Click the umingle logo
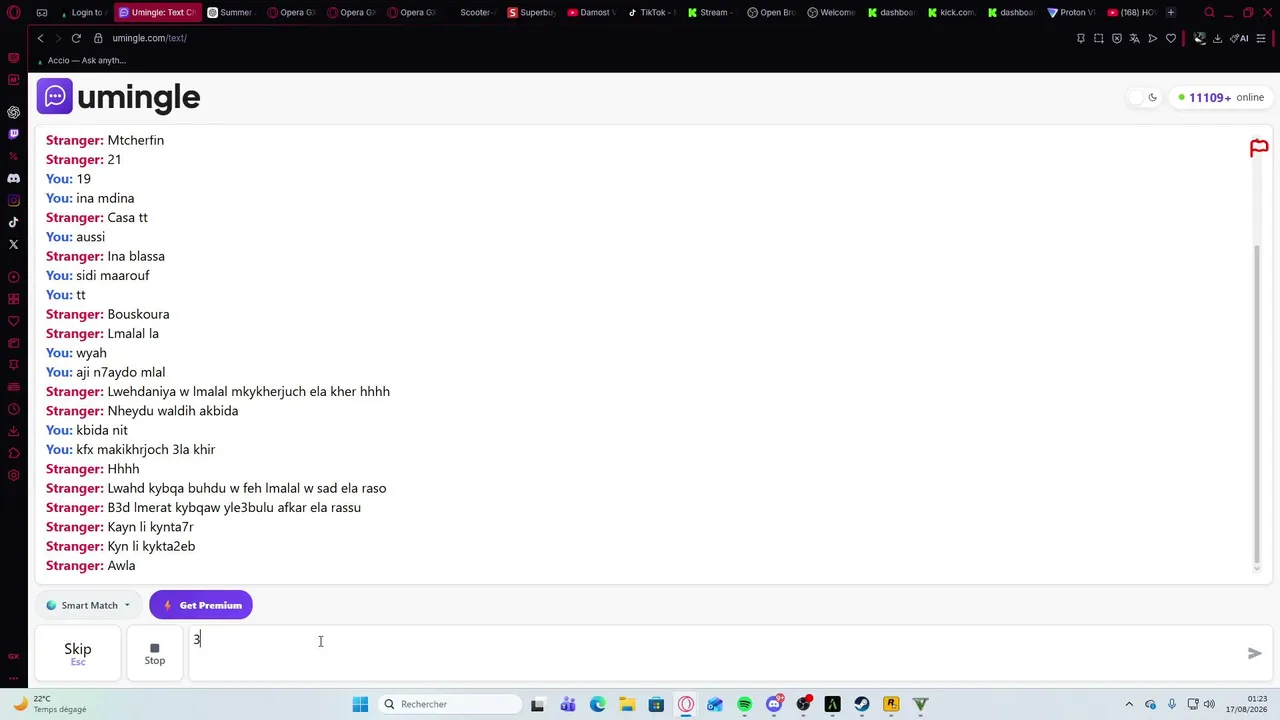This screenshot has width=1280, height=720. pos(119,97)
